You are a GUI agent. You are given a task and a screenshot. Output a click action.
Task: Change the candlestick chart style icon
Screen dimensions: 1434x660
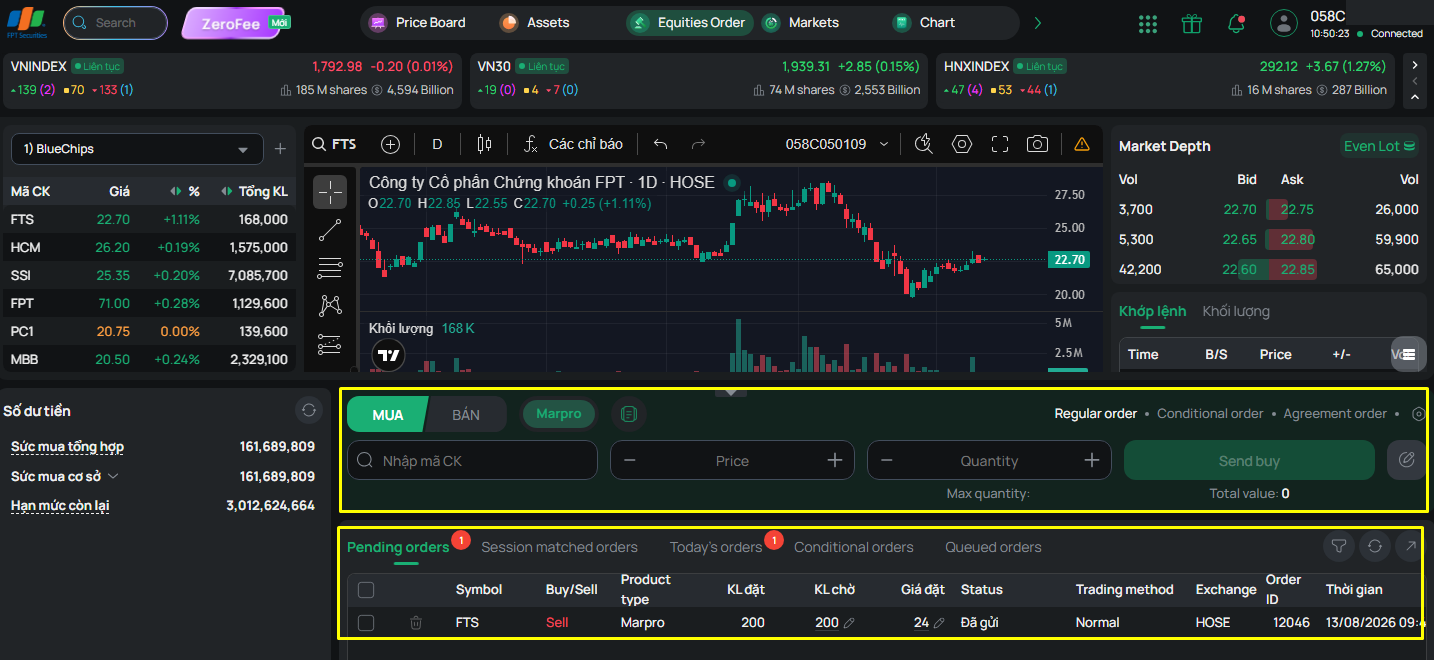click(485, 144)
